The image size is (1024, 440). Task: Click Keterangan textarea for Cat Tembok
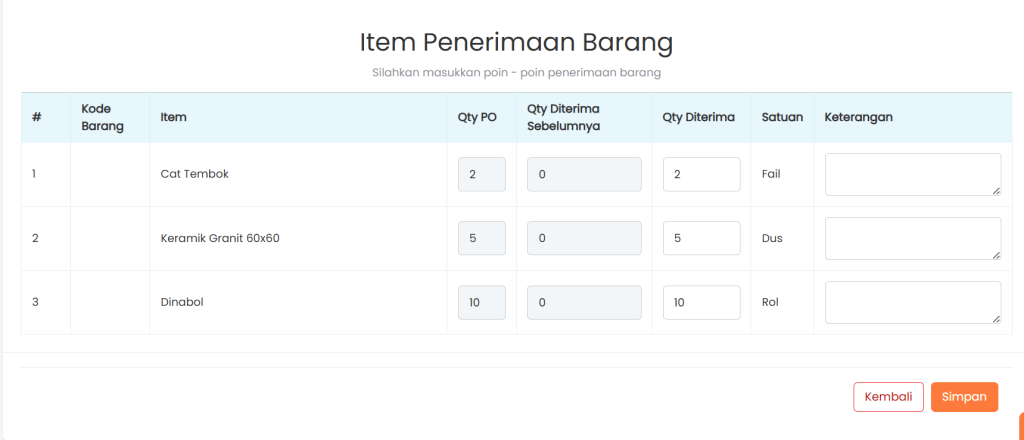coord(912,174)
